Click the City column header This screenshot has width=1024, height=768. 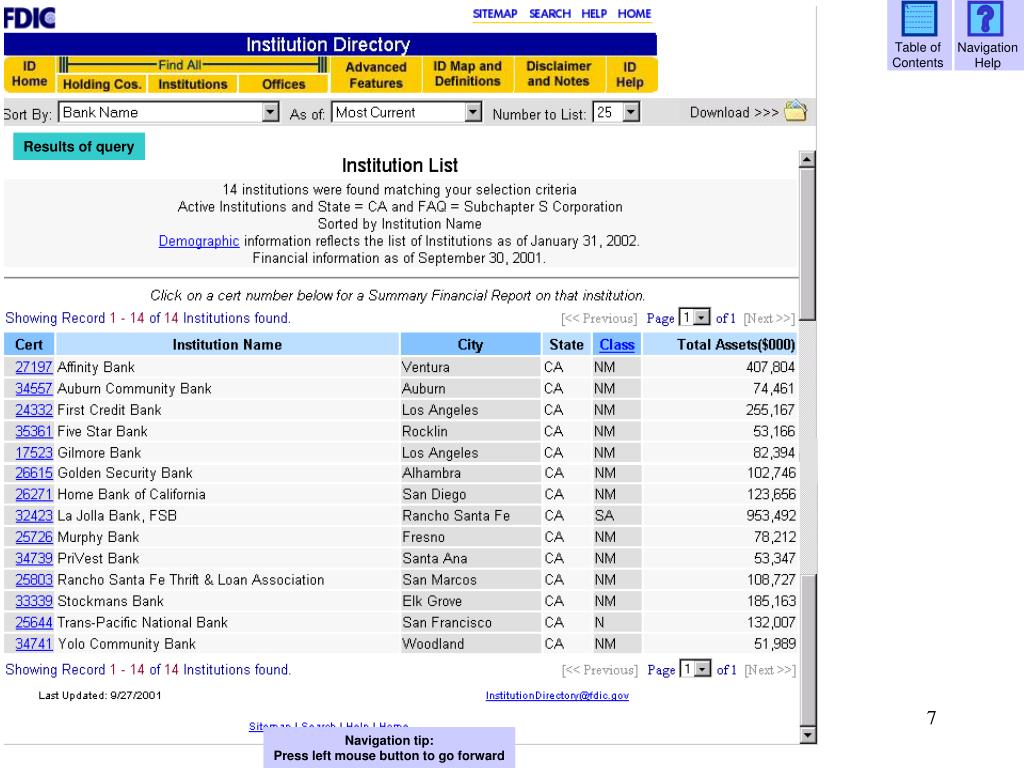pos(470,344)
